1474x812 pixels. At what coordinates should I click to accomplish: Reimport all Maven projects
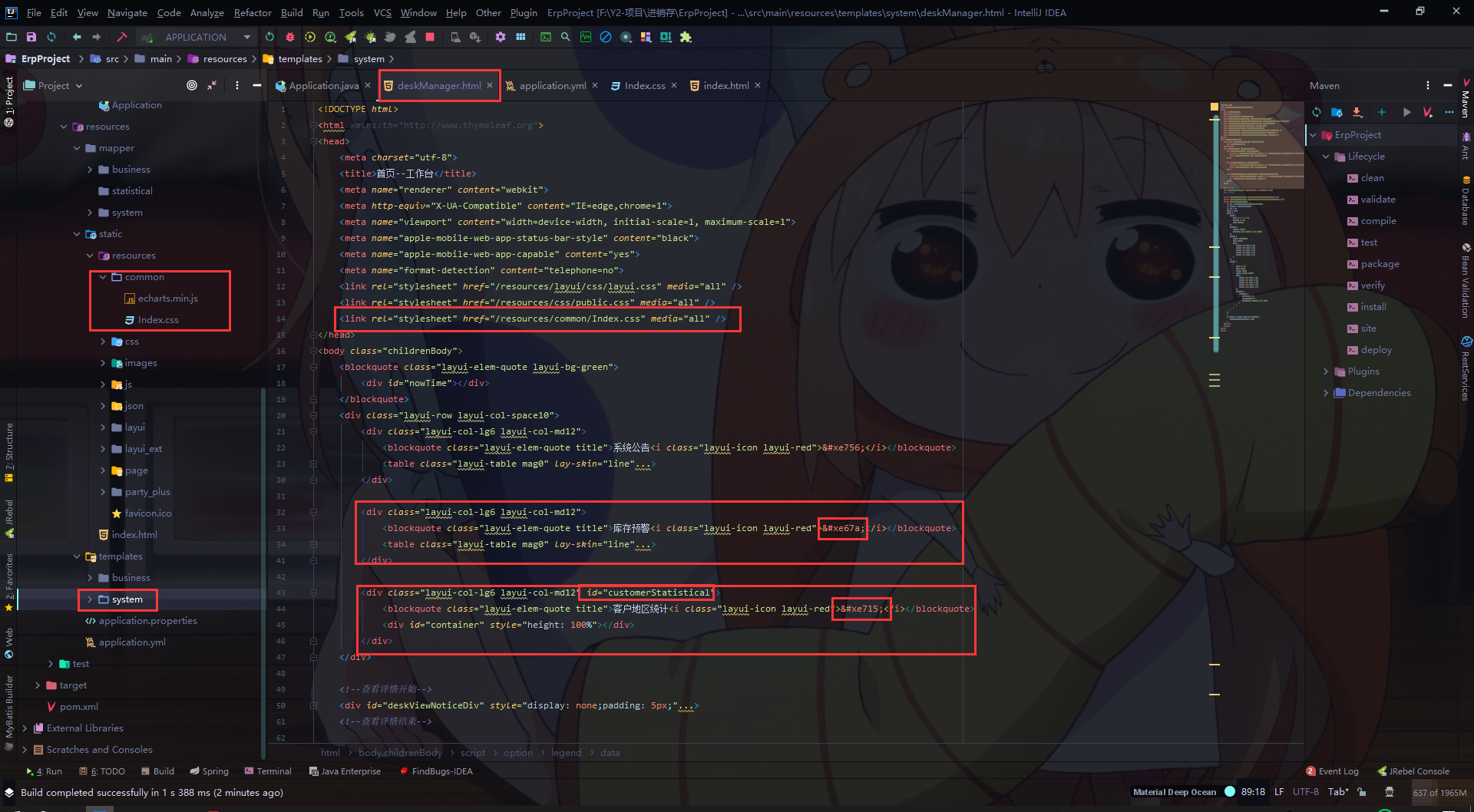(1317, 112)
